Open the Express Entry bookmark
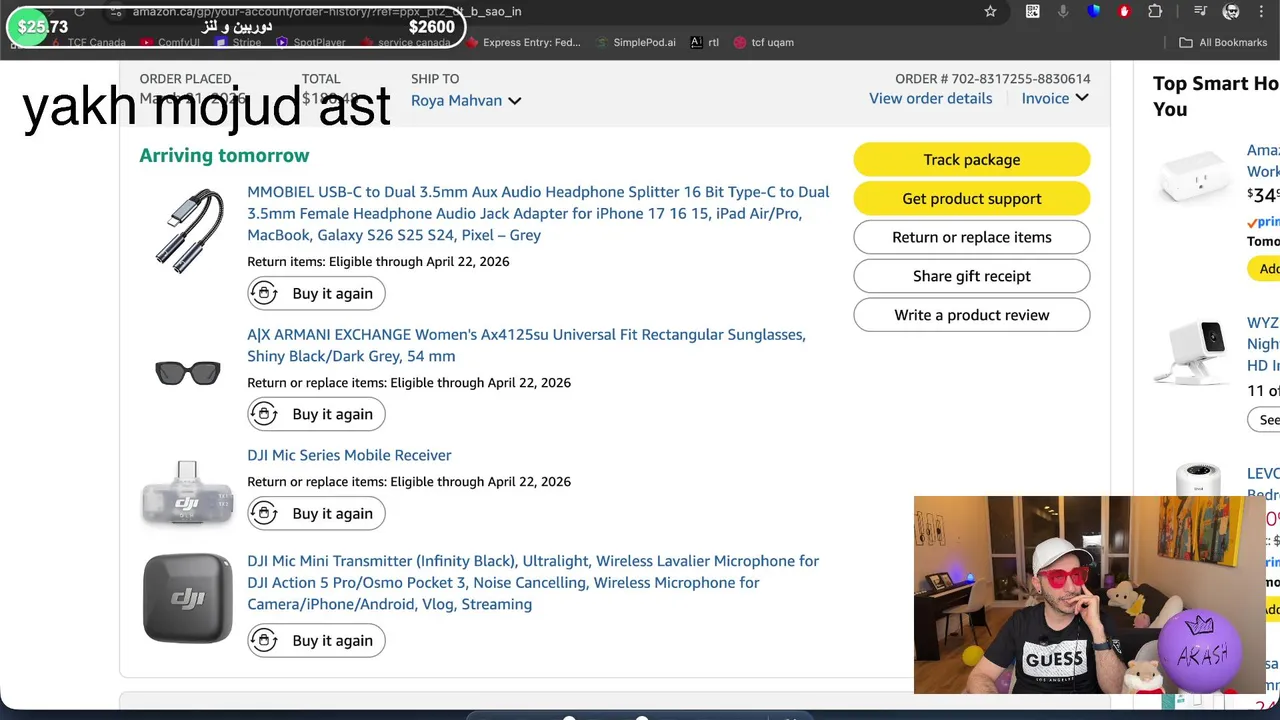 click(x=522, y=42)
